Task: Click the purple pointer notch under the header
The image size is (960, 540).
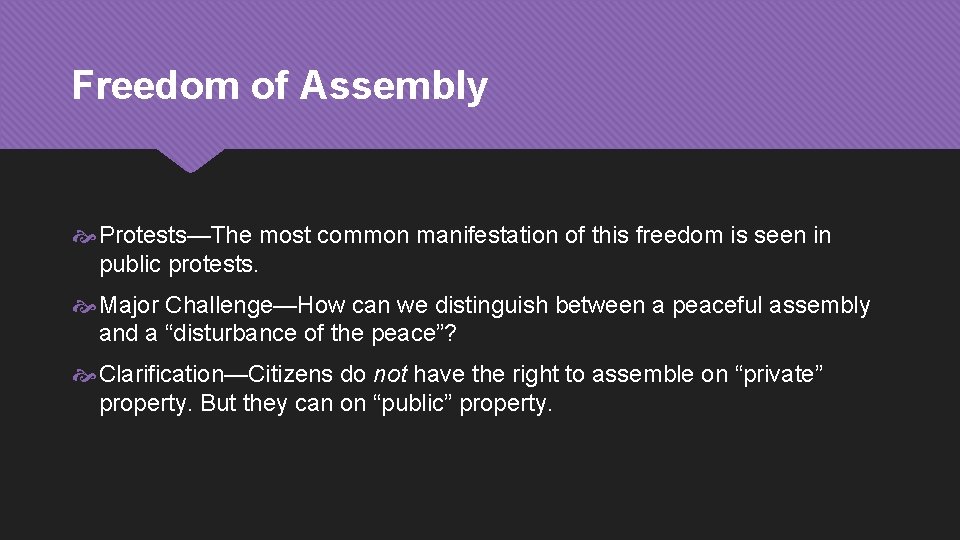Action: (190, 161)
